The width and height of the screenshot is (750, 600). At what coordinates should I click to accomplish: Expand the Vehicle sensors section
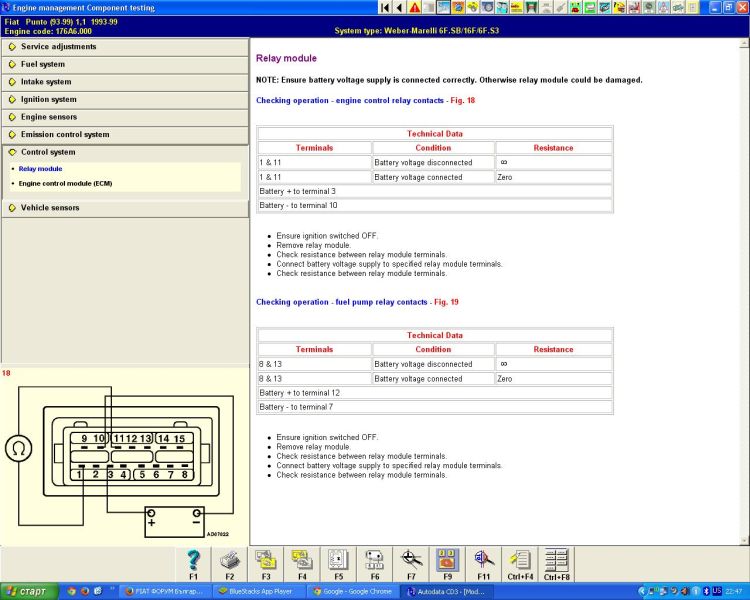click(50, 208)
